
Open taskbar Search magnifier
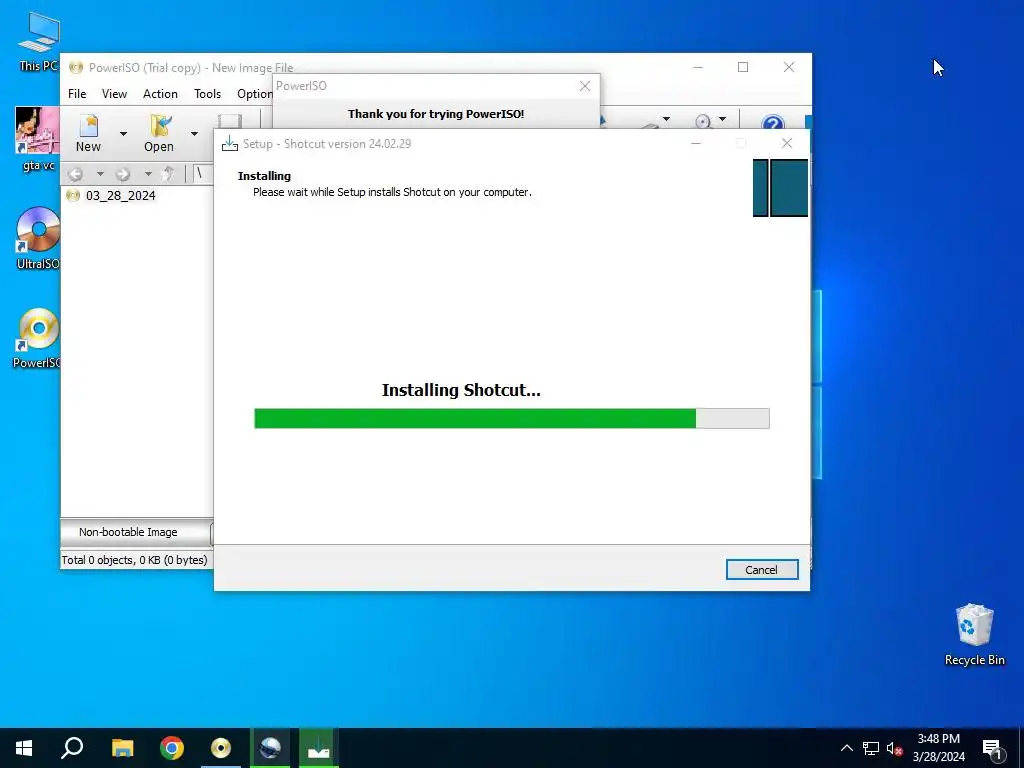(72, 748)
